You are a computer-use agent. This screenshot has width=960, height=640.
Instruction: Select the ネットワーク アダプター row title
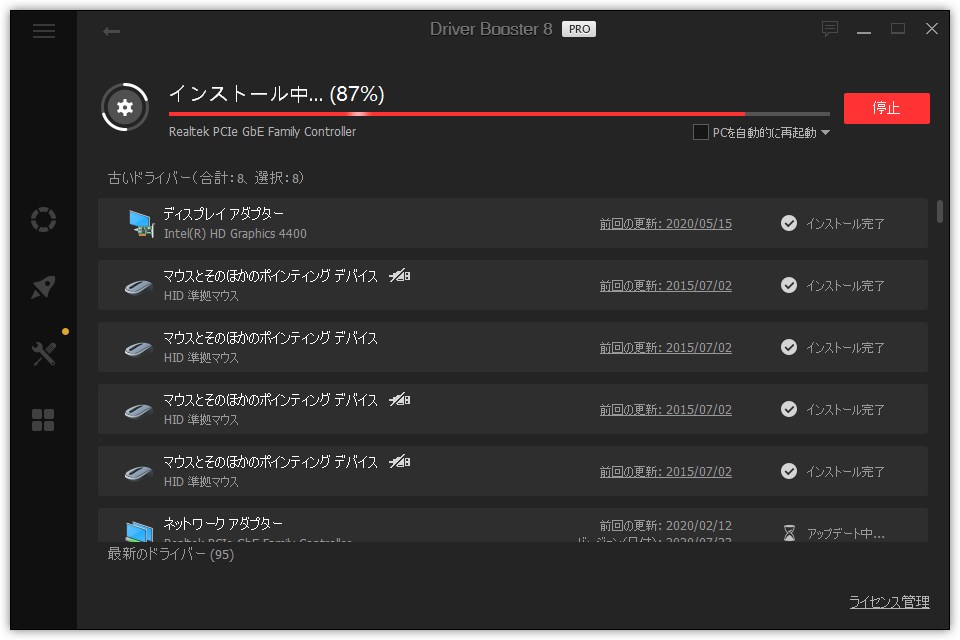(x=223, y=523)
